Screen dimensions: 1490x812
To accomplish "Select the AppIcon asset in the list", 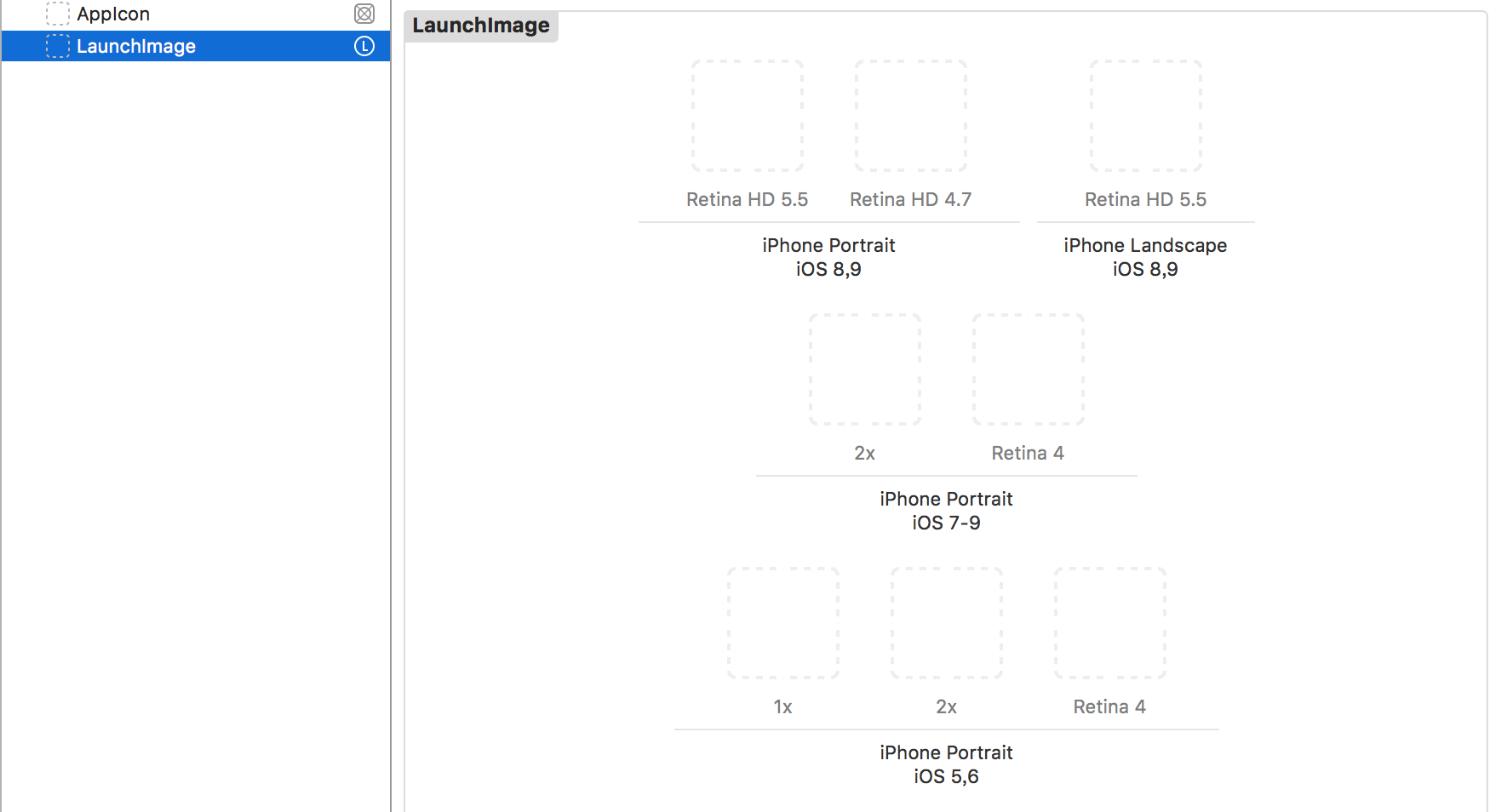I will point(113,14).
